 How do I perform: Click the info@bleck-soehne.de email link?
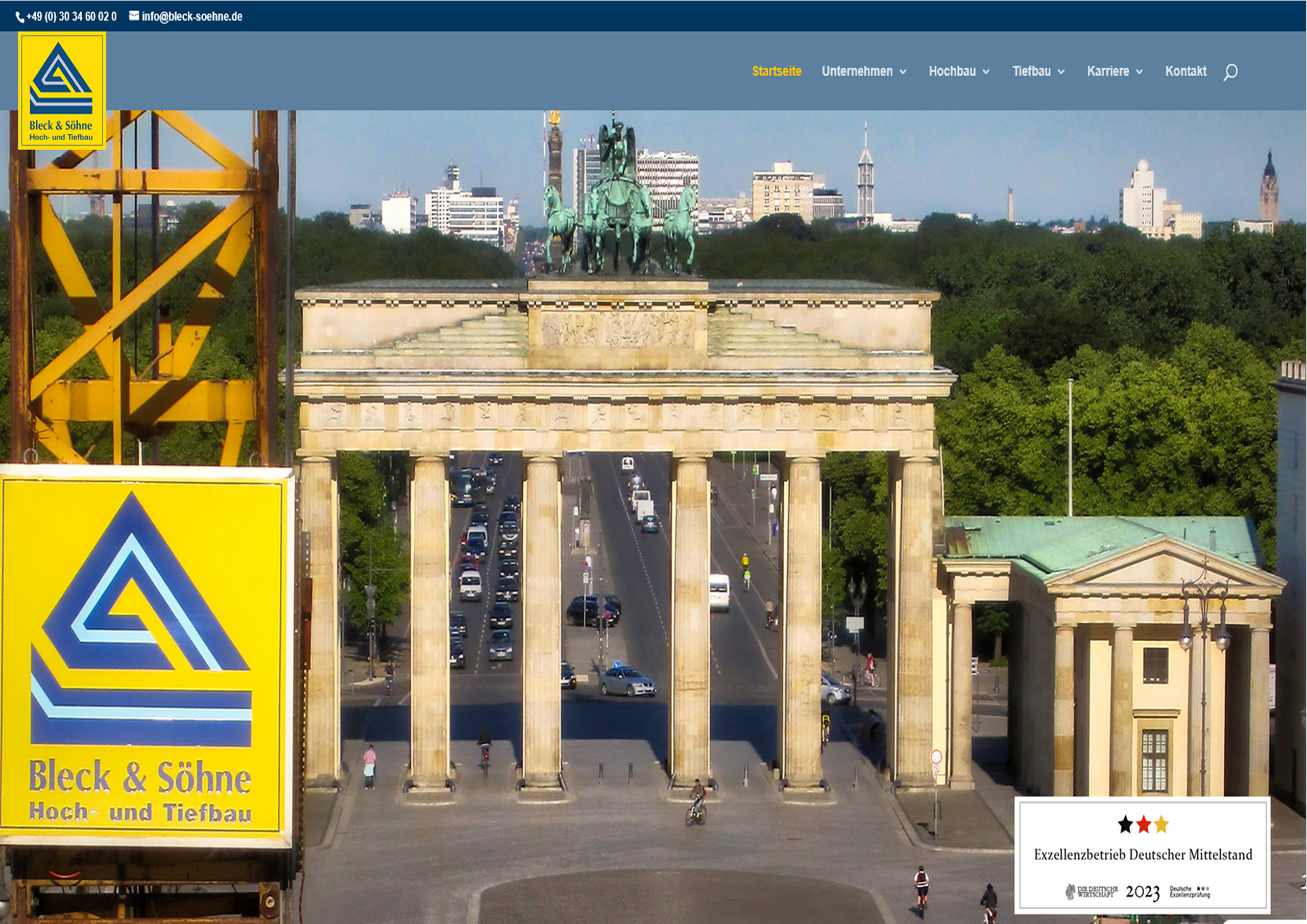[192, 16]
